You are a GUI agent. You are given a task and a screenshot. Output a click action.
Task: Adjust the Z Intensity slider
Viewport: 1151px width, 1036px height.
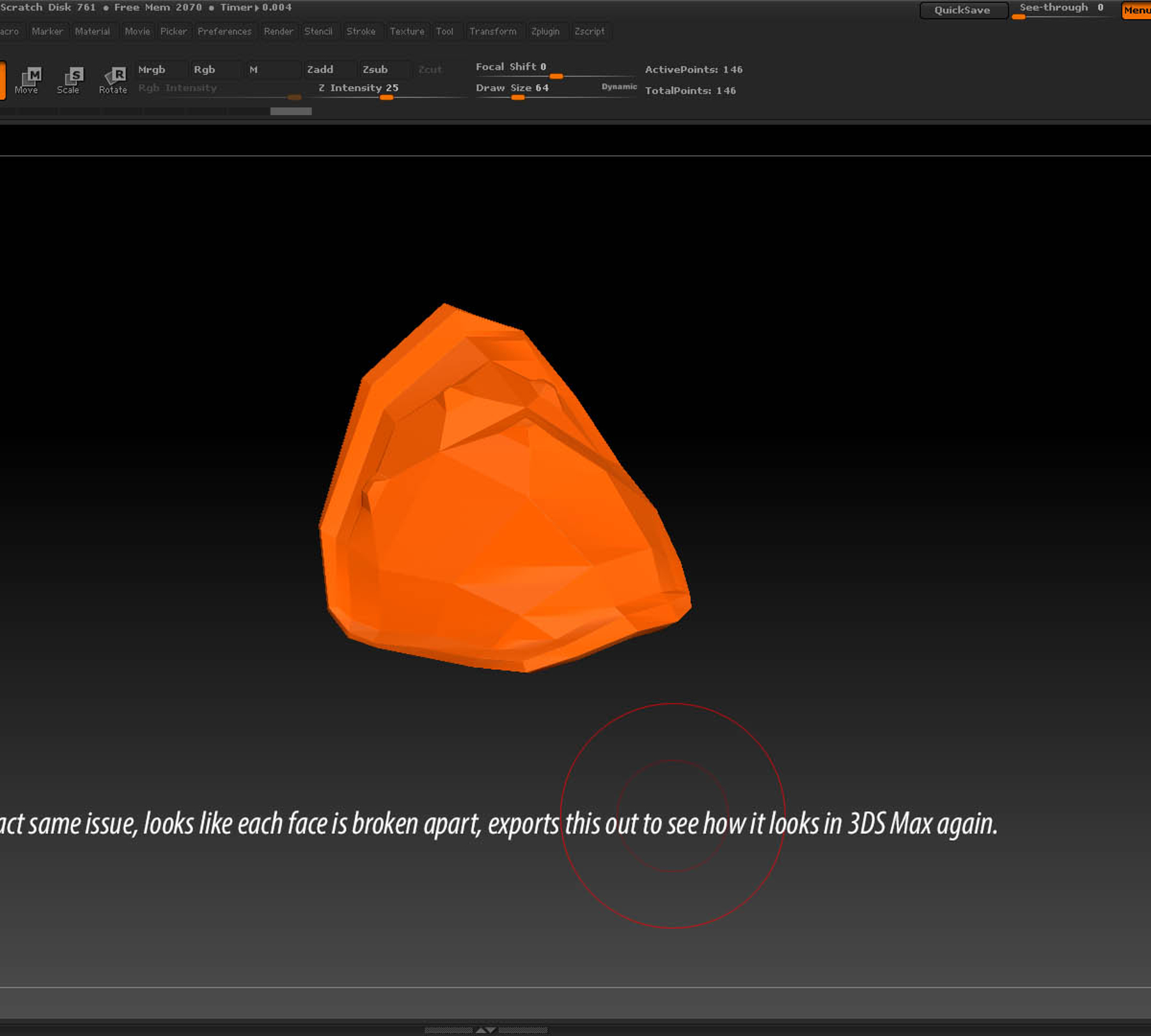pyautogui.click(x=386, y=98)
